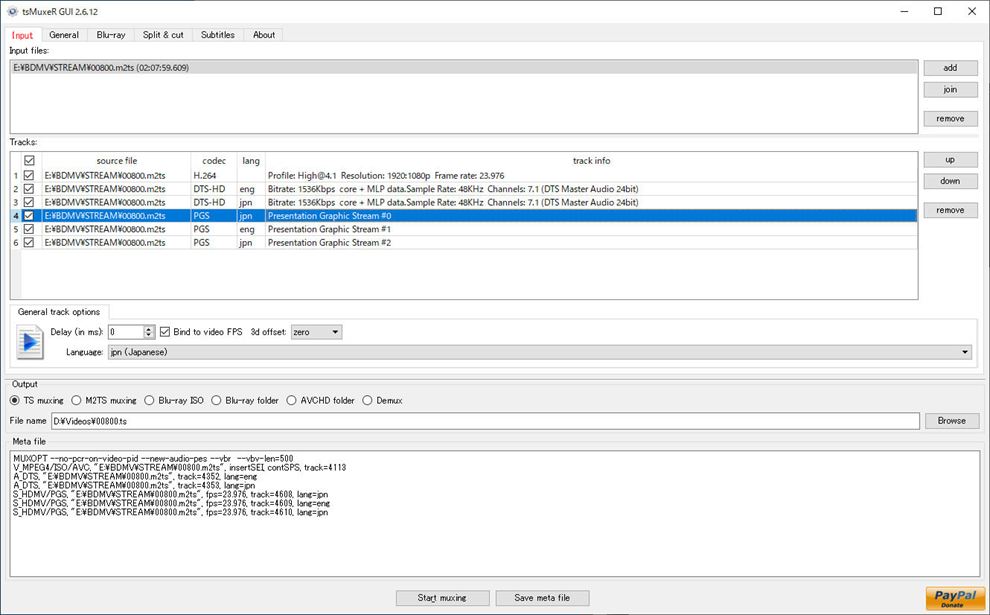
Task: Click the tsMuxeR app icon in title bar
Action: (12, 11)
